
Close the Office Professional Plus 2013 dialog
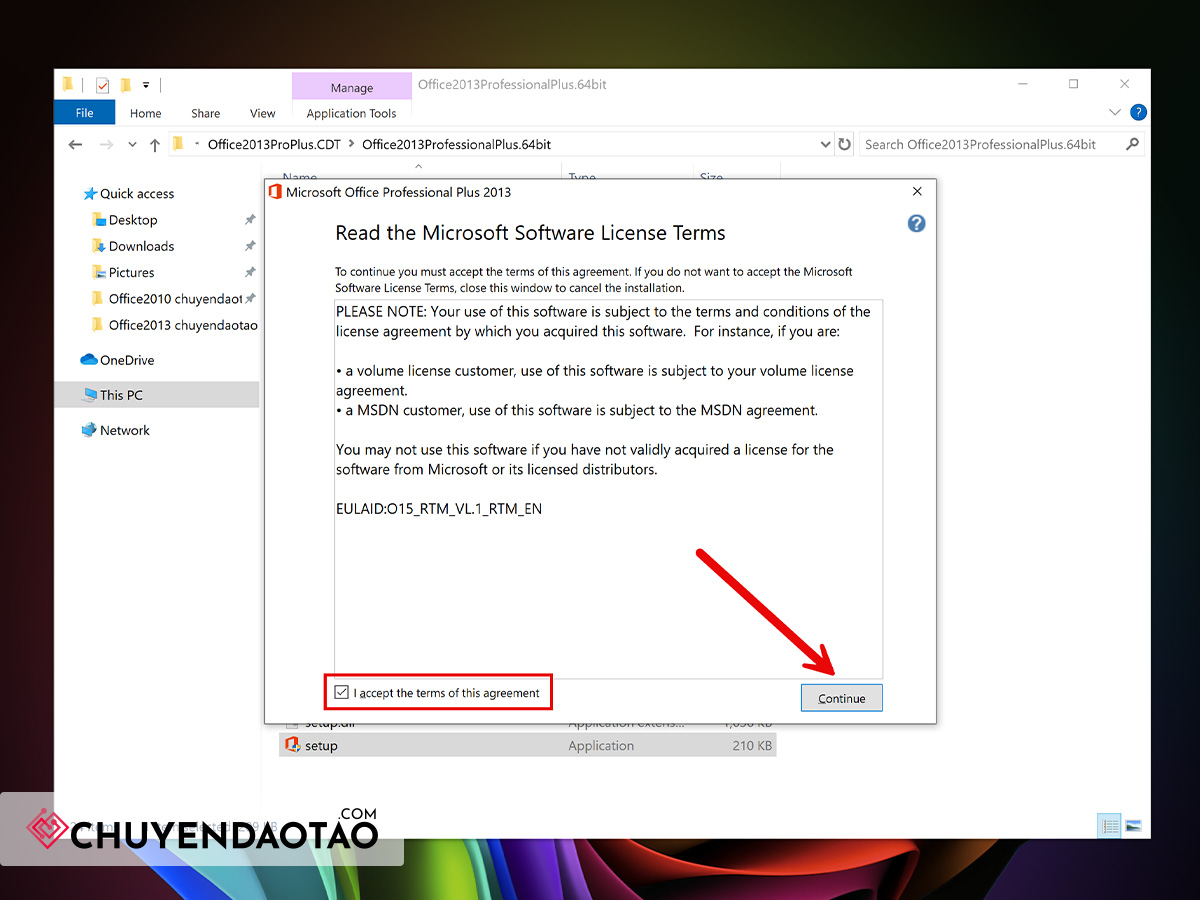coord(917,191)
